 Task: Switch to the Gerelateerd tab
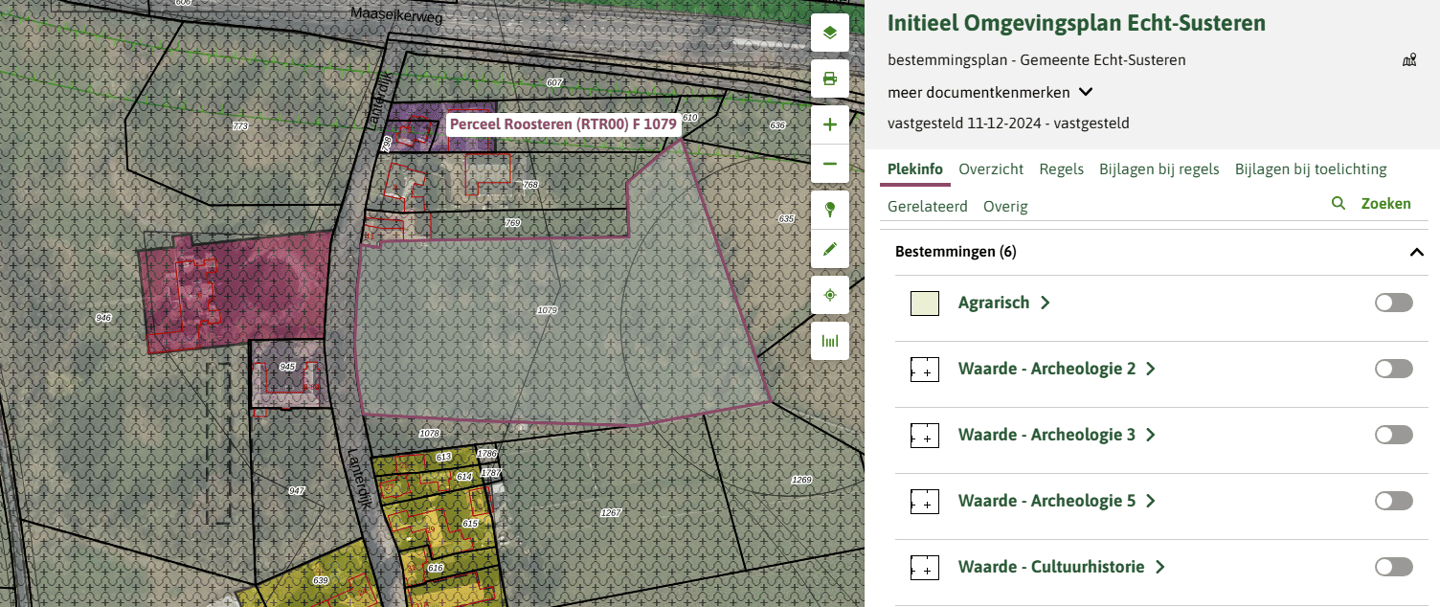(927, 206)
